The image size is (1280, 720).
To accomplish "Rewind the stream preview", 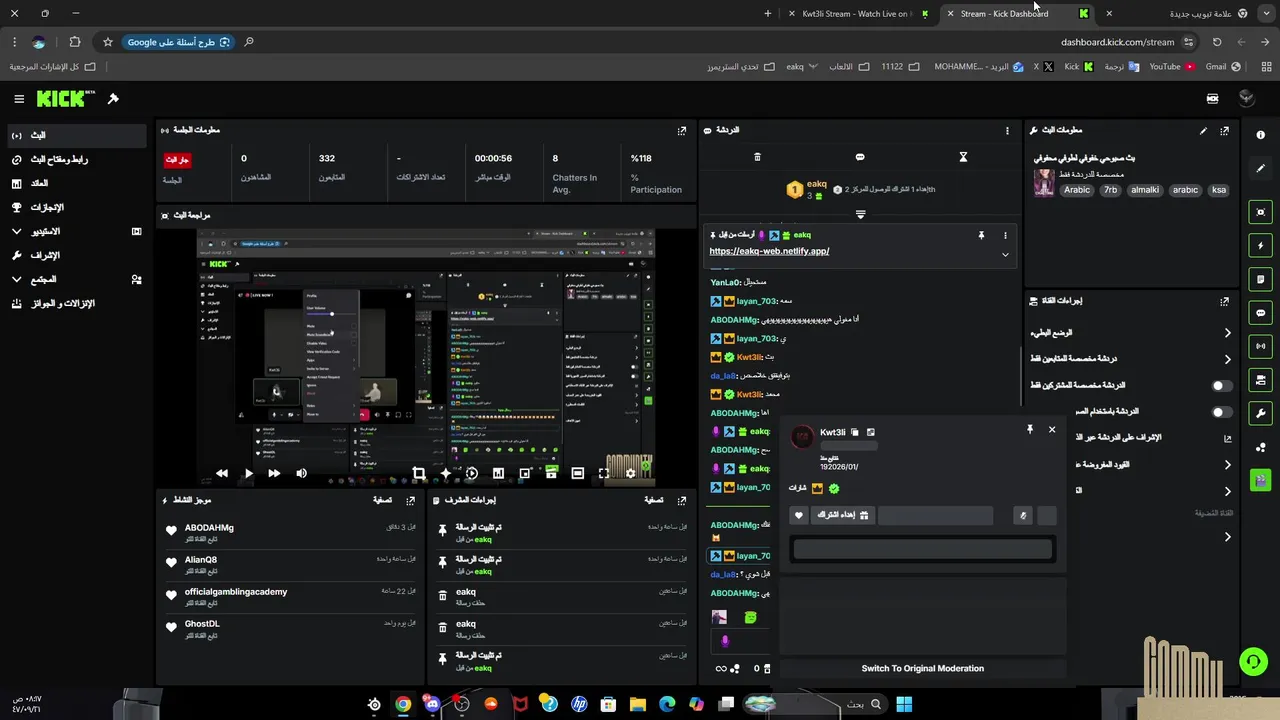I will pyautogui.click(x=222, y=473).
